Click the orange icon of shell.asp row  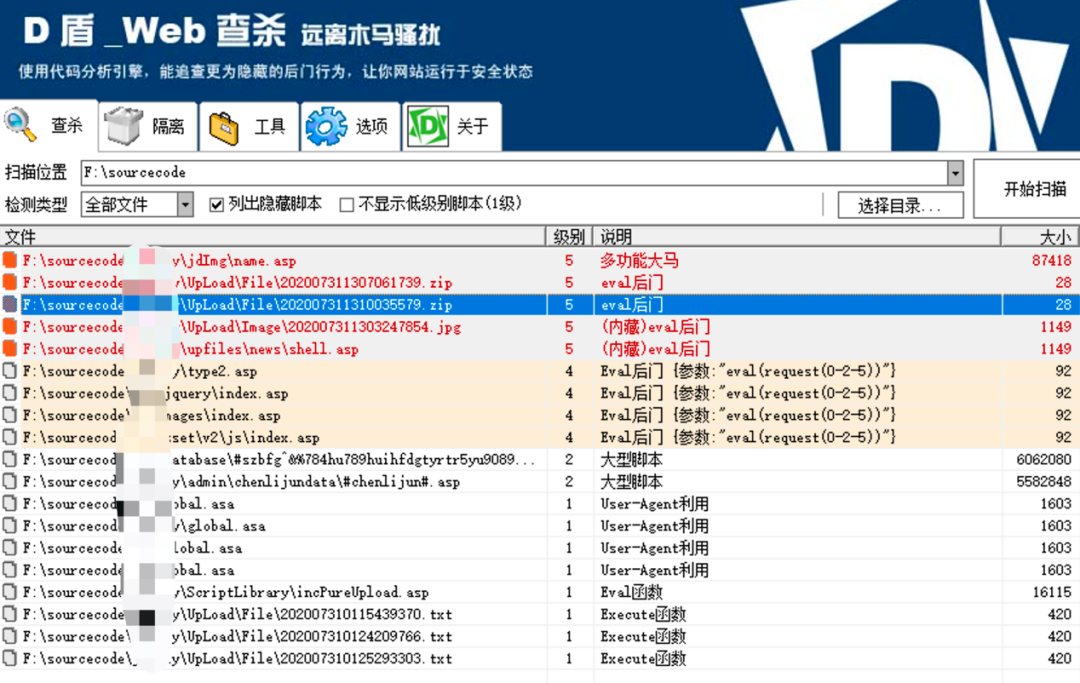10,348
